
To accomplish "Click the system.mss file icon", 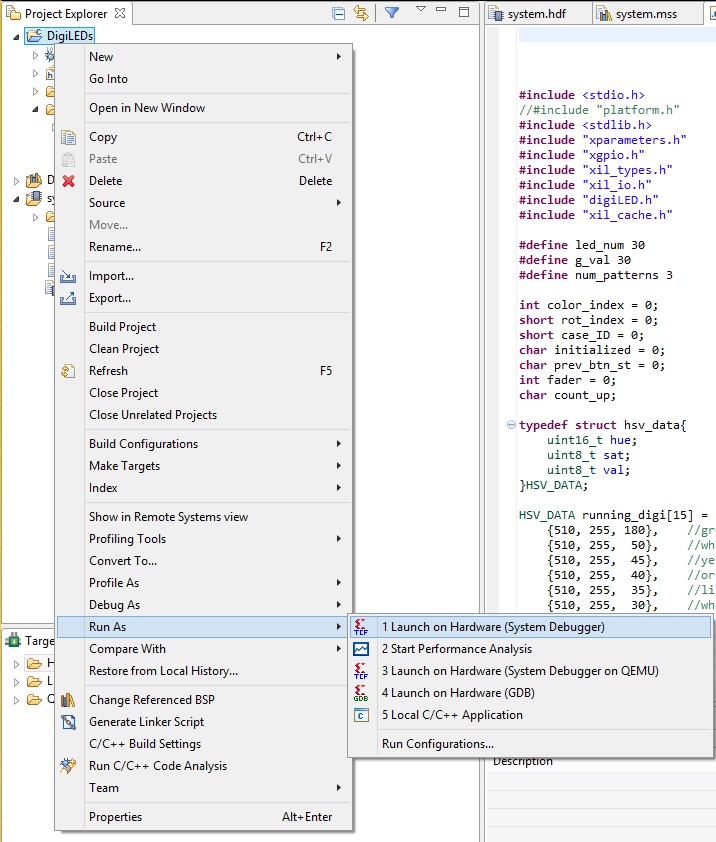I will (604, 14).
